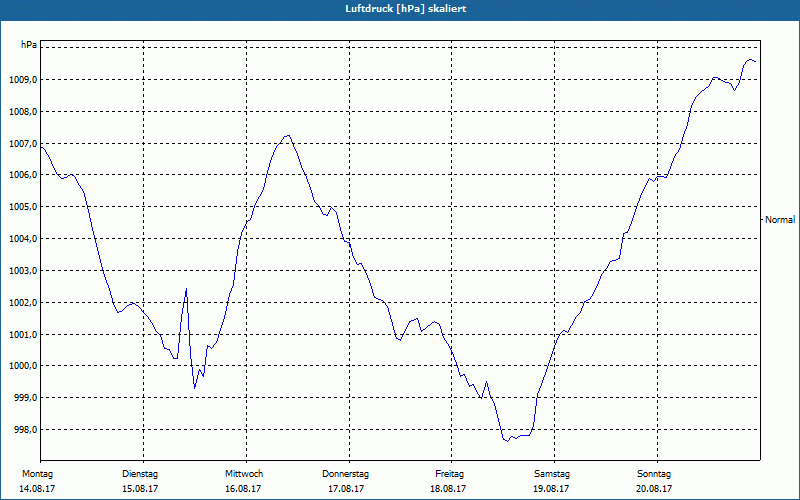Click the 'Samstag' day label
Screen dimensions: 800x500
tap(552, 474)
